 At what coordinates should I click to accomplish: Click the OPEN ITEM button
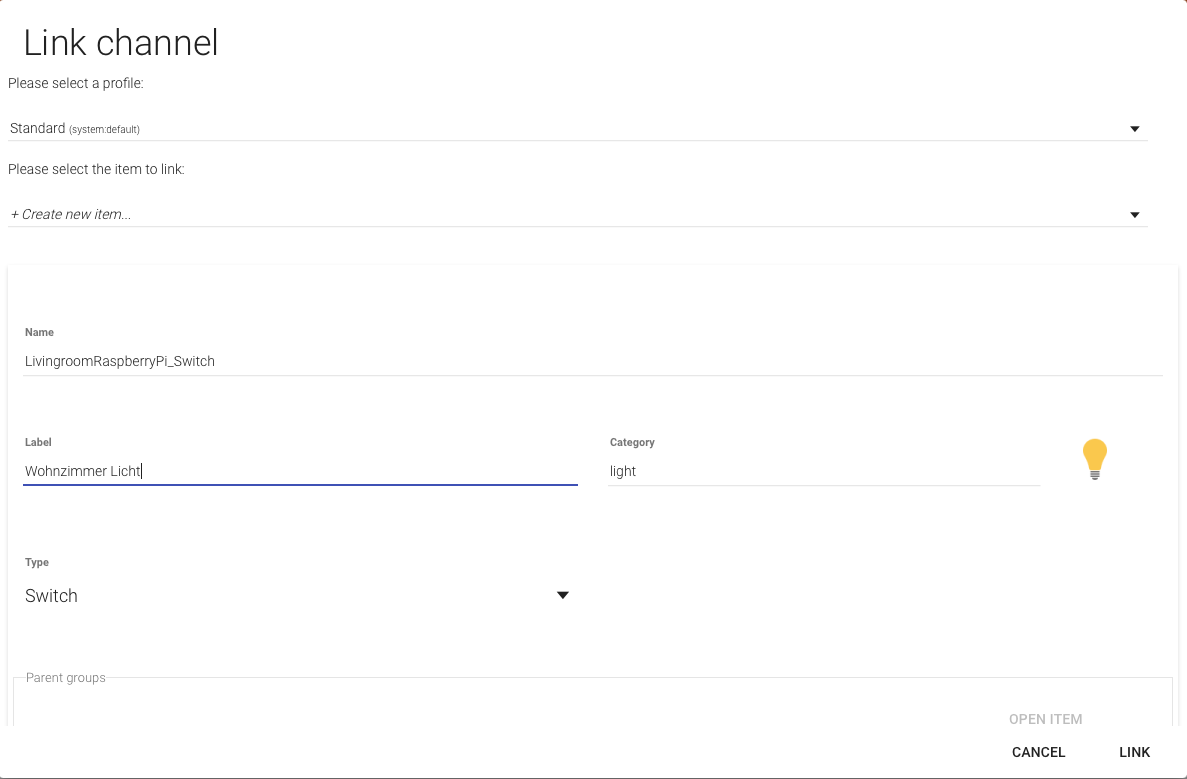(x=1045, y=719)
